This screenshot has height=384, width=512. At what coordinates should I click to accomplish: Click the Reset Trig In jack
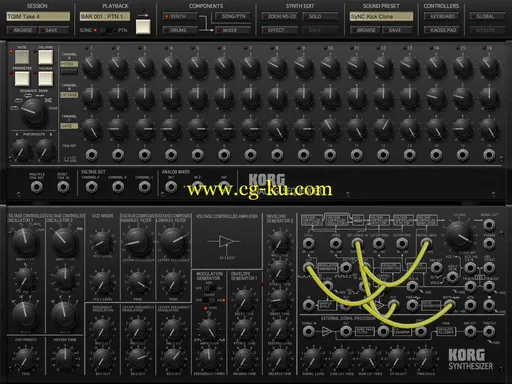63,187
